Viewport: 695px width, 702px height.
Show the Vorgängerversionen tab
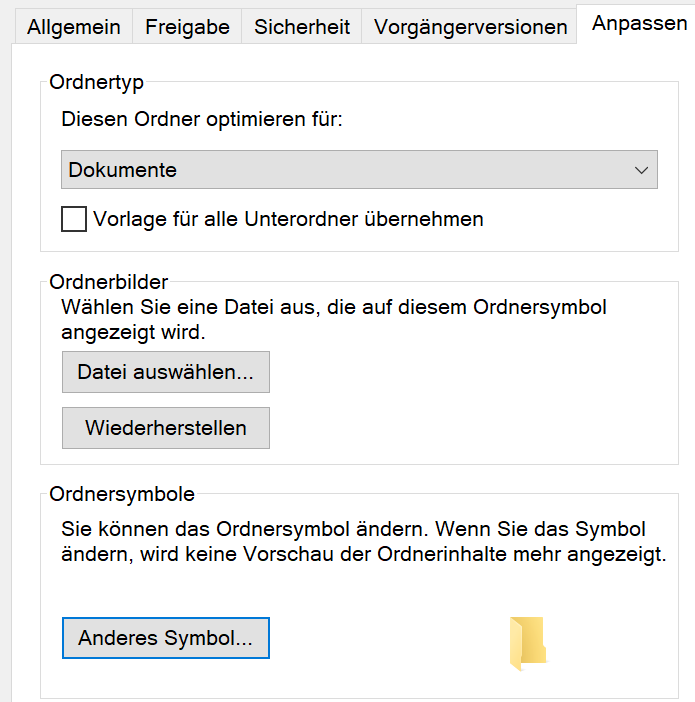pyautogui.click(x=471, y=27)
